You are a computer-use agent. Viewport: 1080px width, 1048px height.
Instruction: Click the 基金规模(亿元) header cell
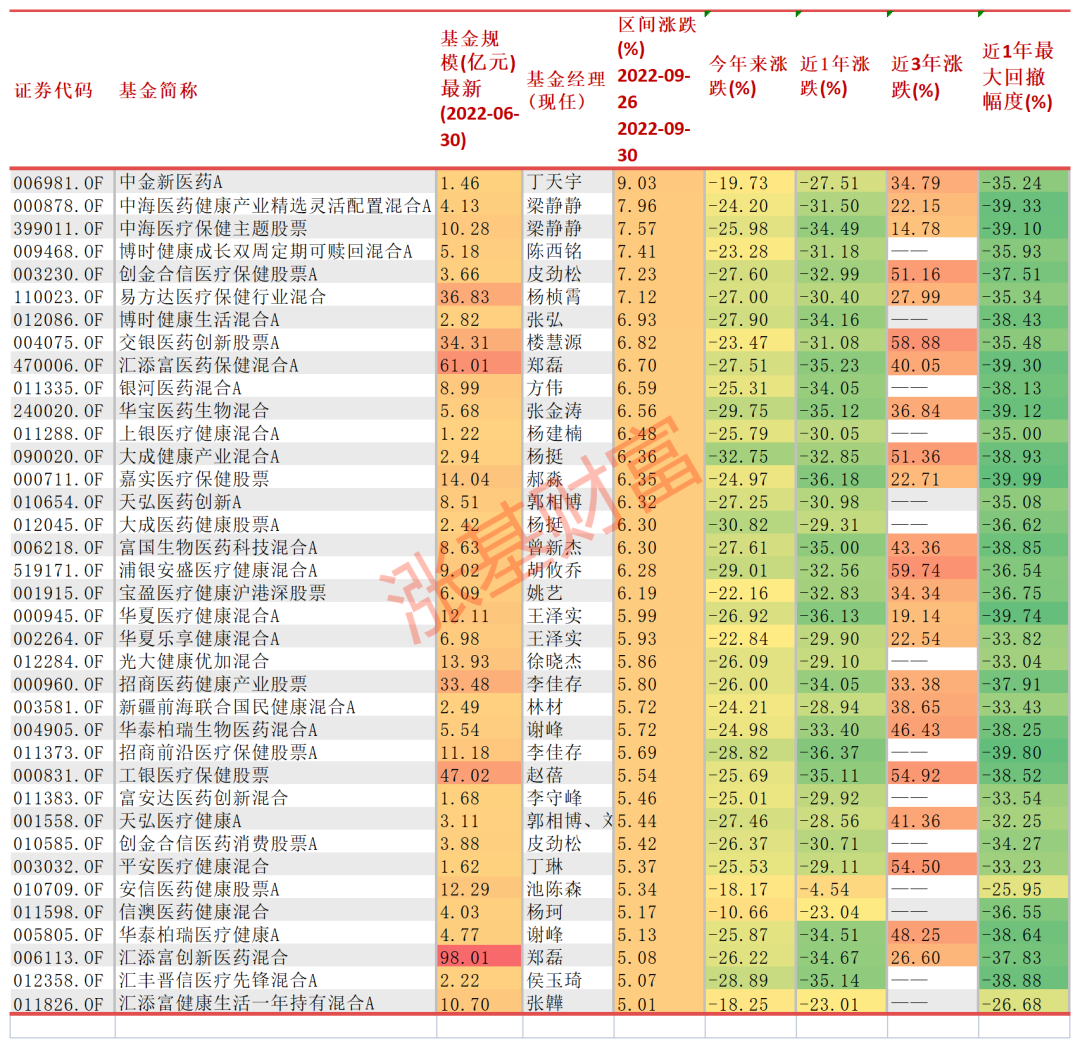(x=479, y=89)
